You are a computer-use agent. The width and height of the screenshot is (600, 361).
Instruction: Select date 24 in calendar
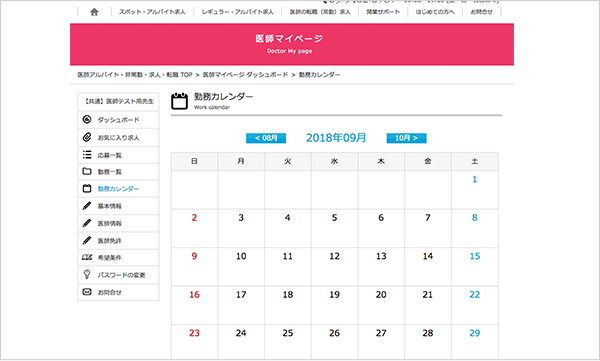tap(241, 333)
